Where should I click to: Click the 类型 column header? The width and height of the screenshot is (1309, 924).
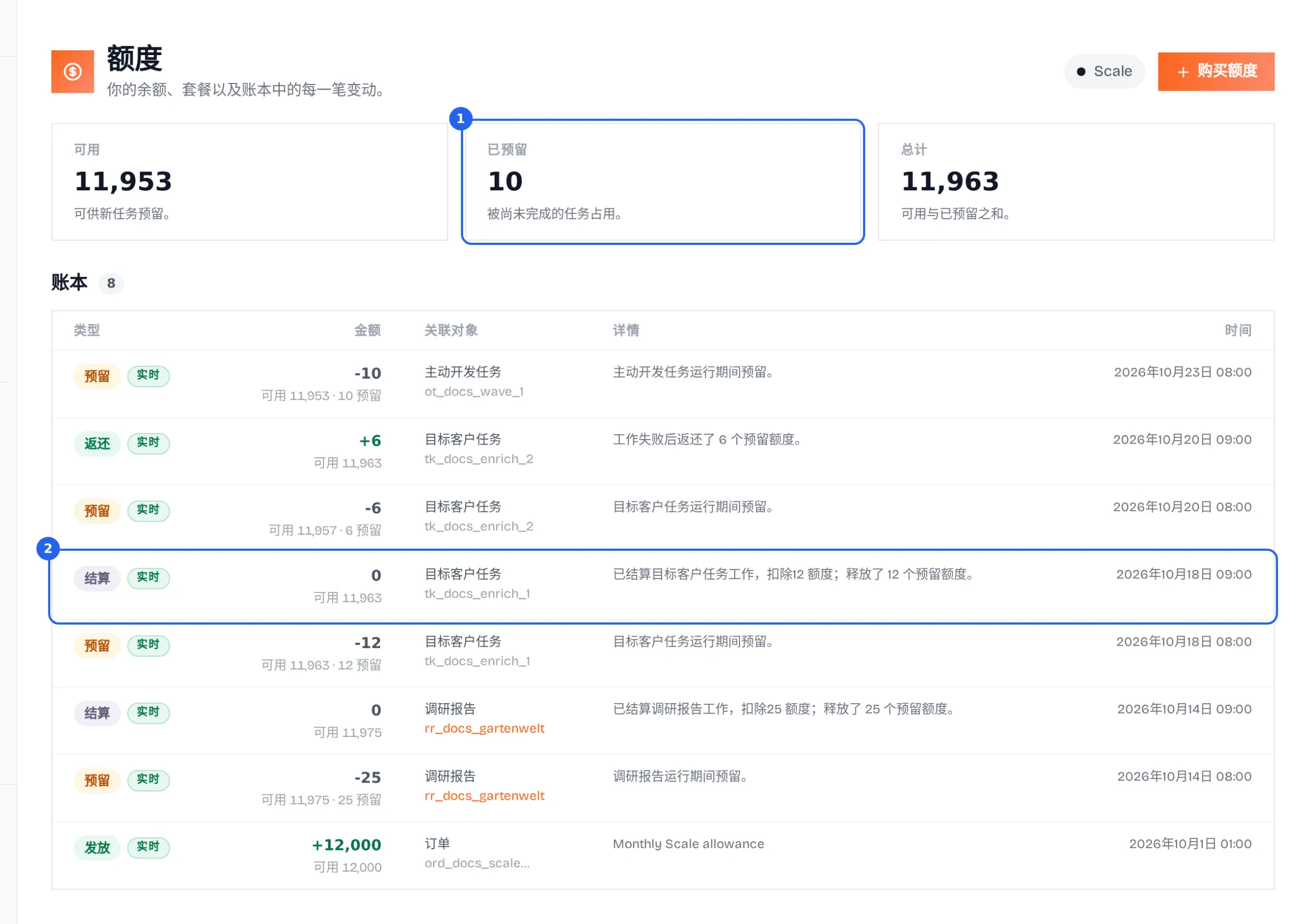87,330
